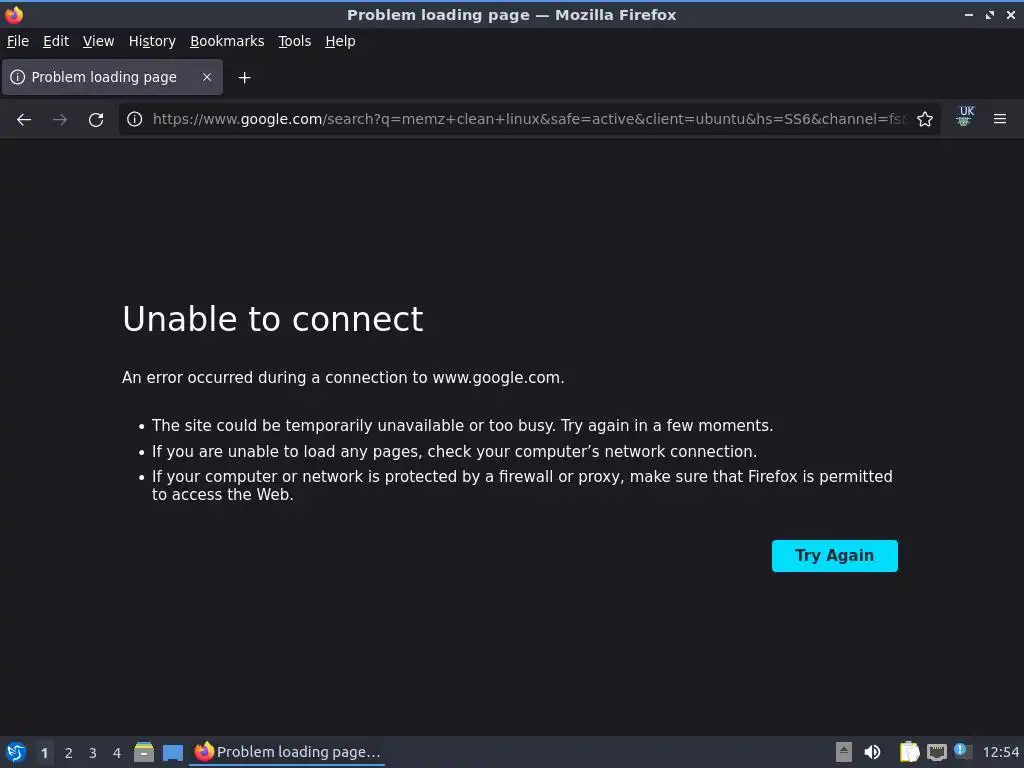
Task: Switch to workspace 1
Action: pyautogui.click(x=44, y=753)
